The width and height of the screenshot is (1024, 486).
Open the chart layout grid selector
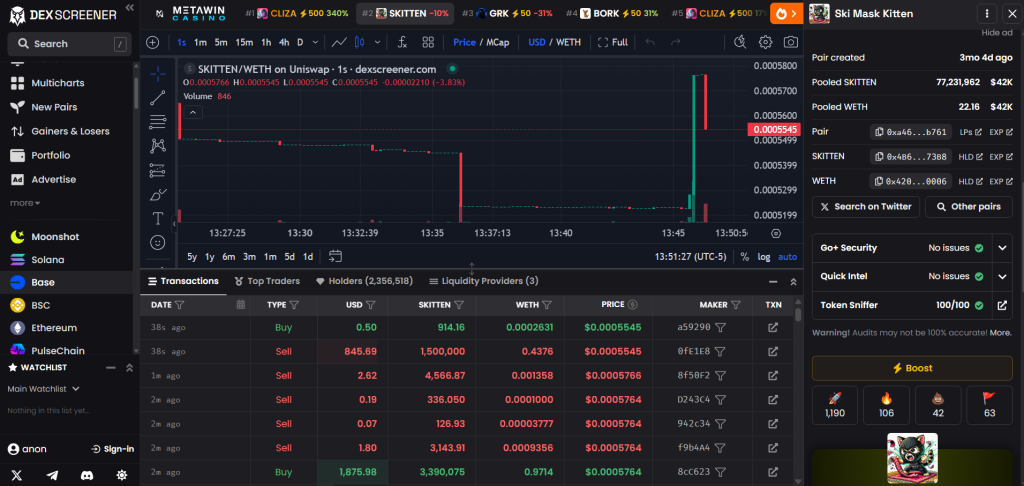pos(428,42)
